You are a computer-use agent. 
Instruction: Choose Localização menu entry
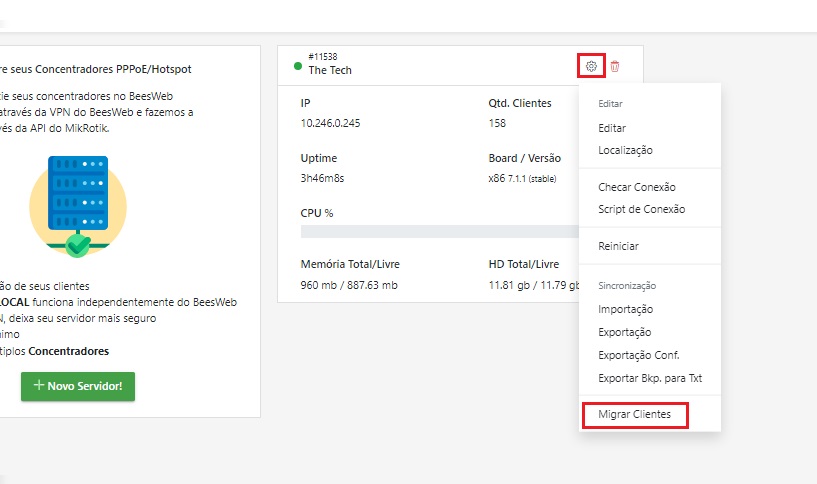[x=625, y=151]
